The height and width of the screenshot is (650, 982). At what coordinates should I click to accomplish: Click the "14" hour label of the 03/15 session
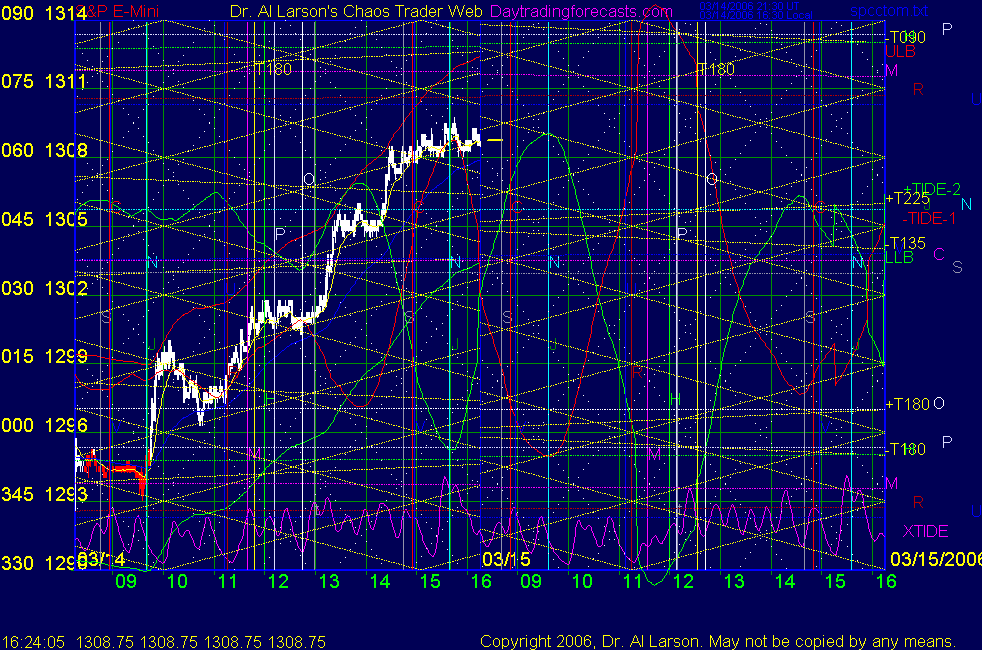coord(785,581)
